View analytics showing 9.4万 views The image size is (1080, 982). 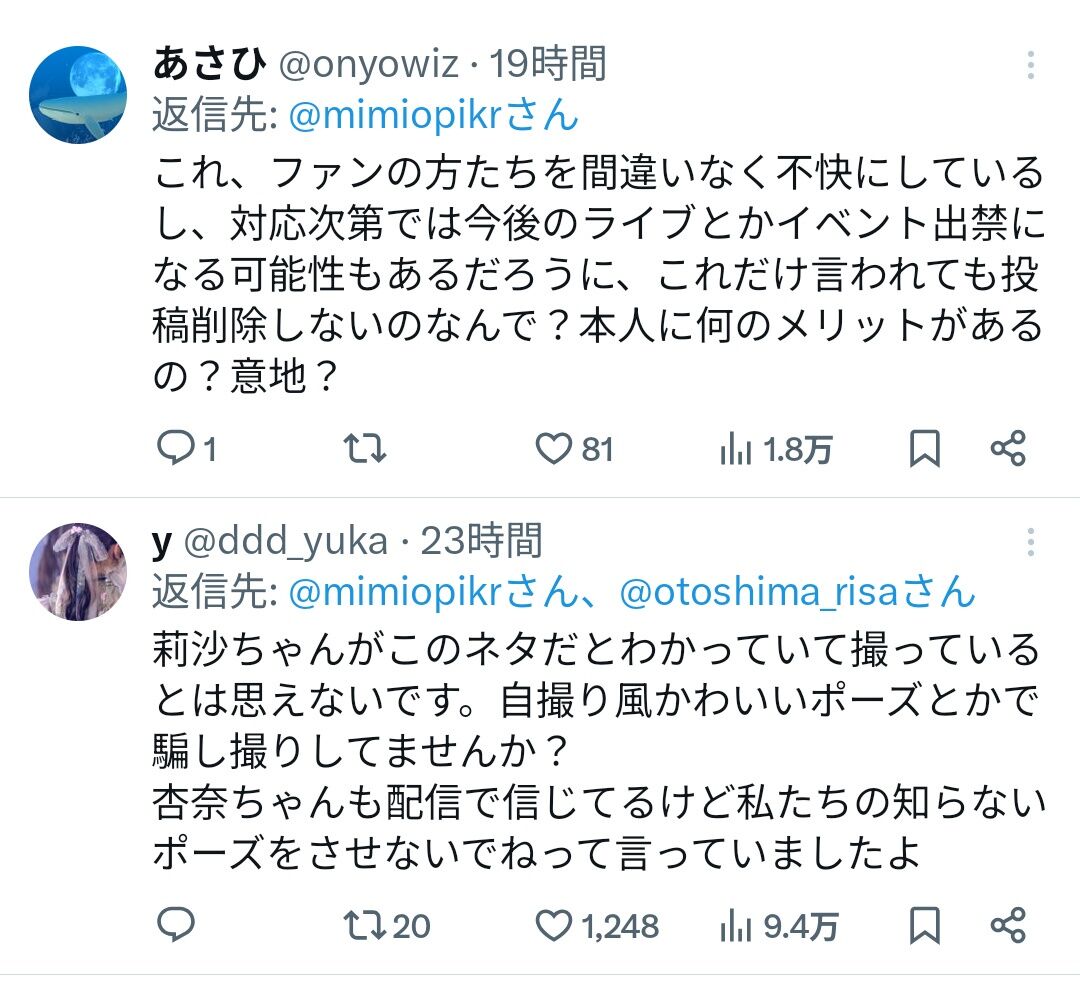pyautogui.click(x=737, y=926)
